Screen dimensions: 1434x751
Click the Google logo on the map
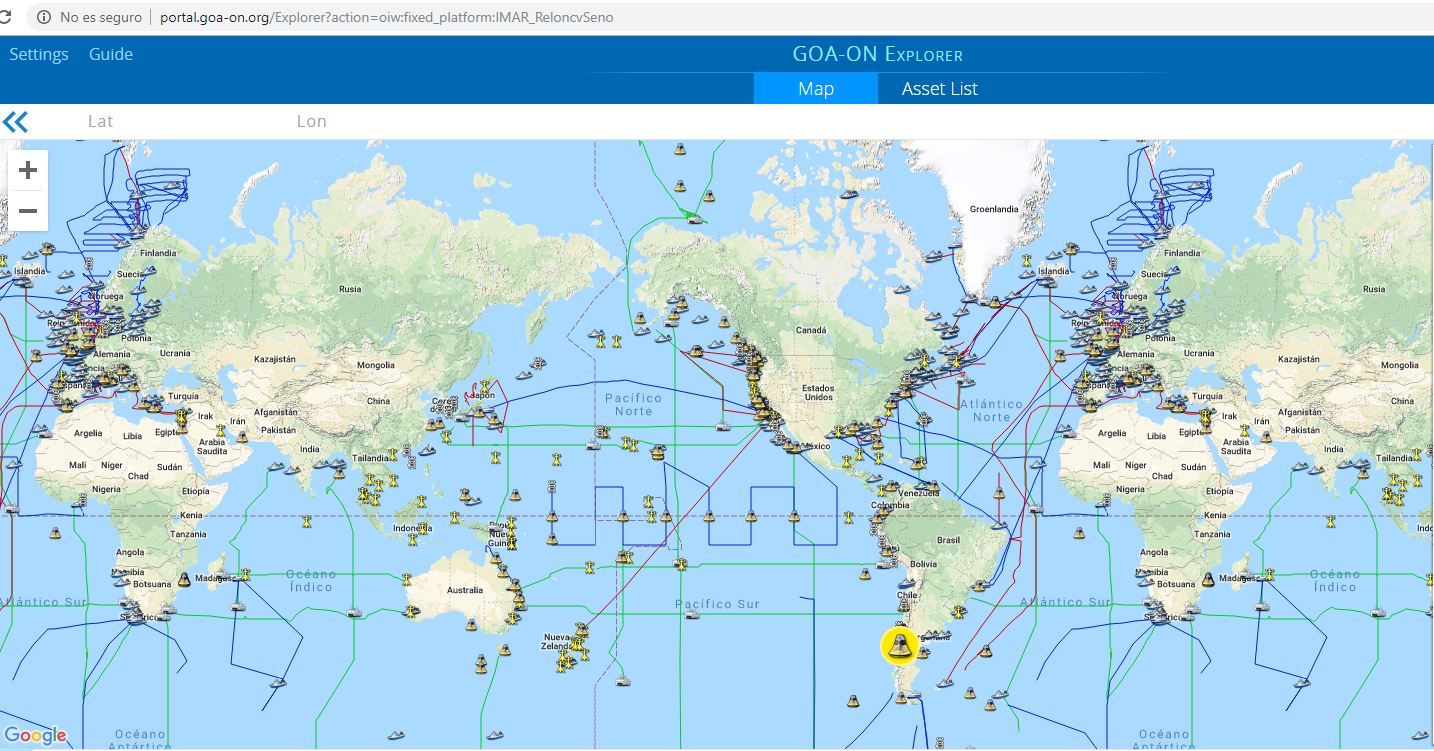click(x=35, y=736)
